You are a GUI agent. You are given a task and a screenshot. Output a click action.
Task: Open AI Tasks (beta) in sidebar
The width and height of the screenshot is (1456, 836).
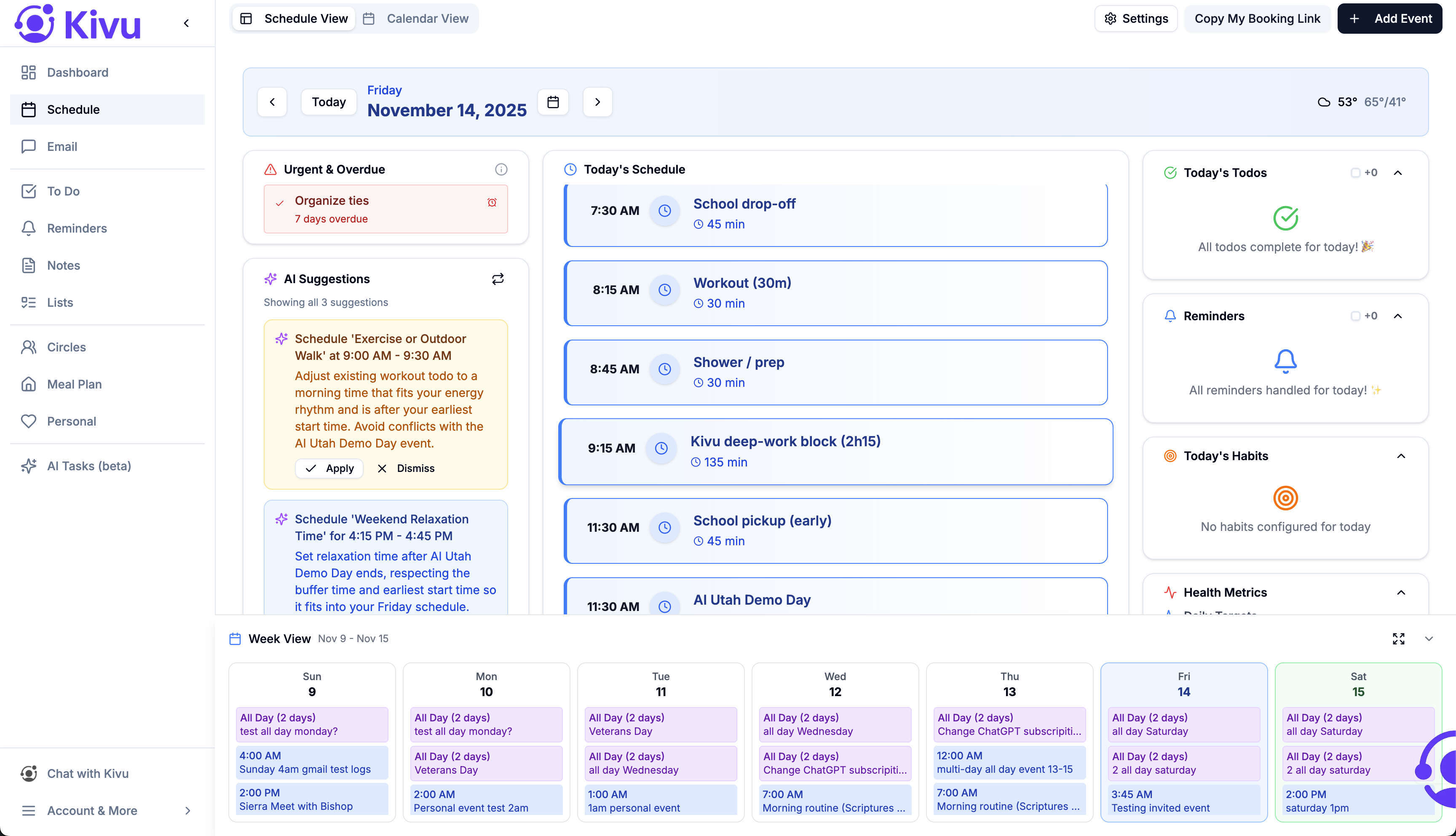(89, 466)
